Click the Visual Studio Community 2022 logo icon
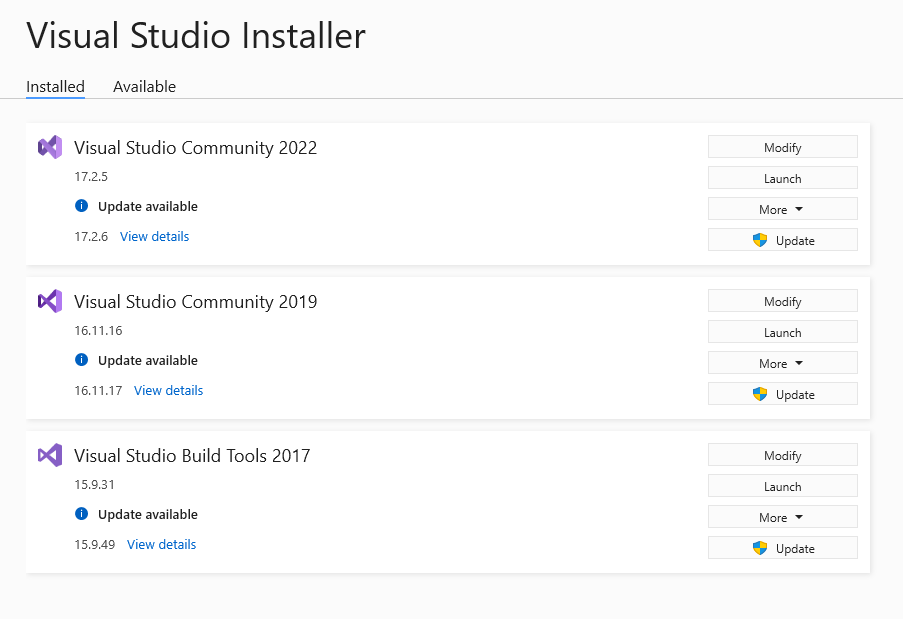This screenshot has width=903, height=619. [x=50, y=147]
